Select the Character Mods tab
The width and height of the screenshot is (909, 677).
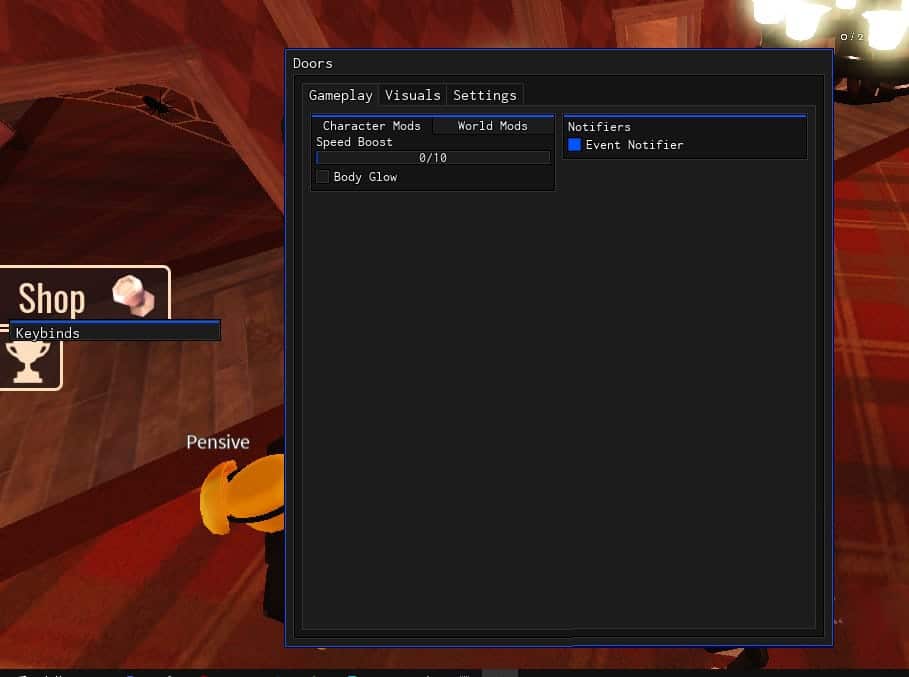coord(370,126)
